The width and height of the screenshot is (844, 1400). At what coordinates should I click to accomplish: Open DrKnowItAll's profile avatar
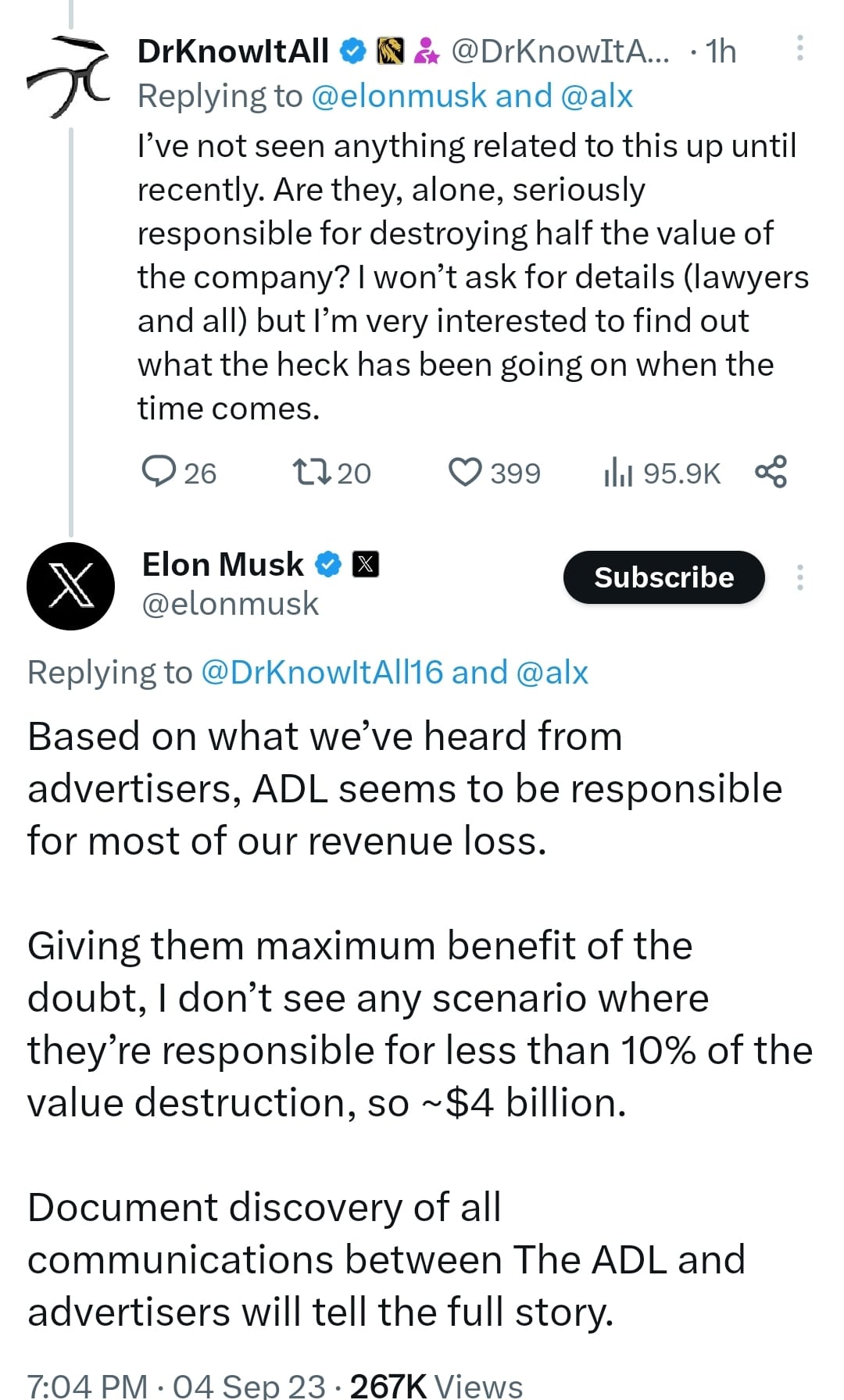pyautogui.click(x=69, y=76)
